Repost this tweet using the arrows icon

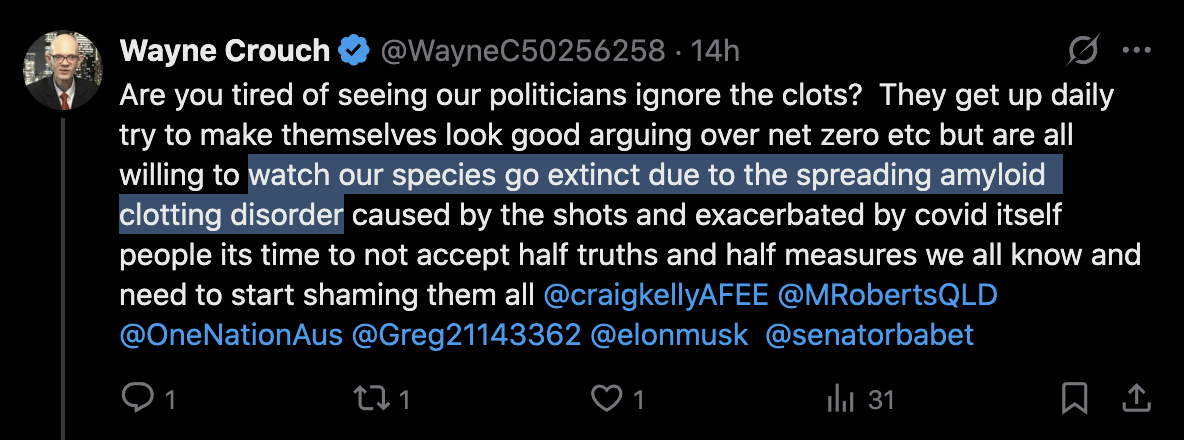coord(371,399)
